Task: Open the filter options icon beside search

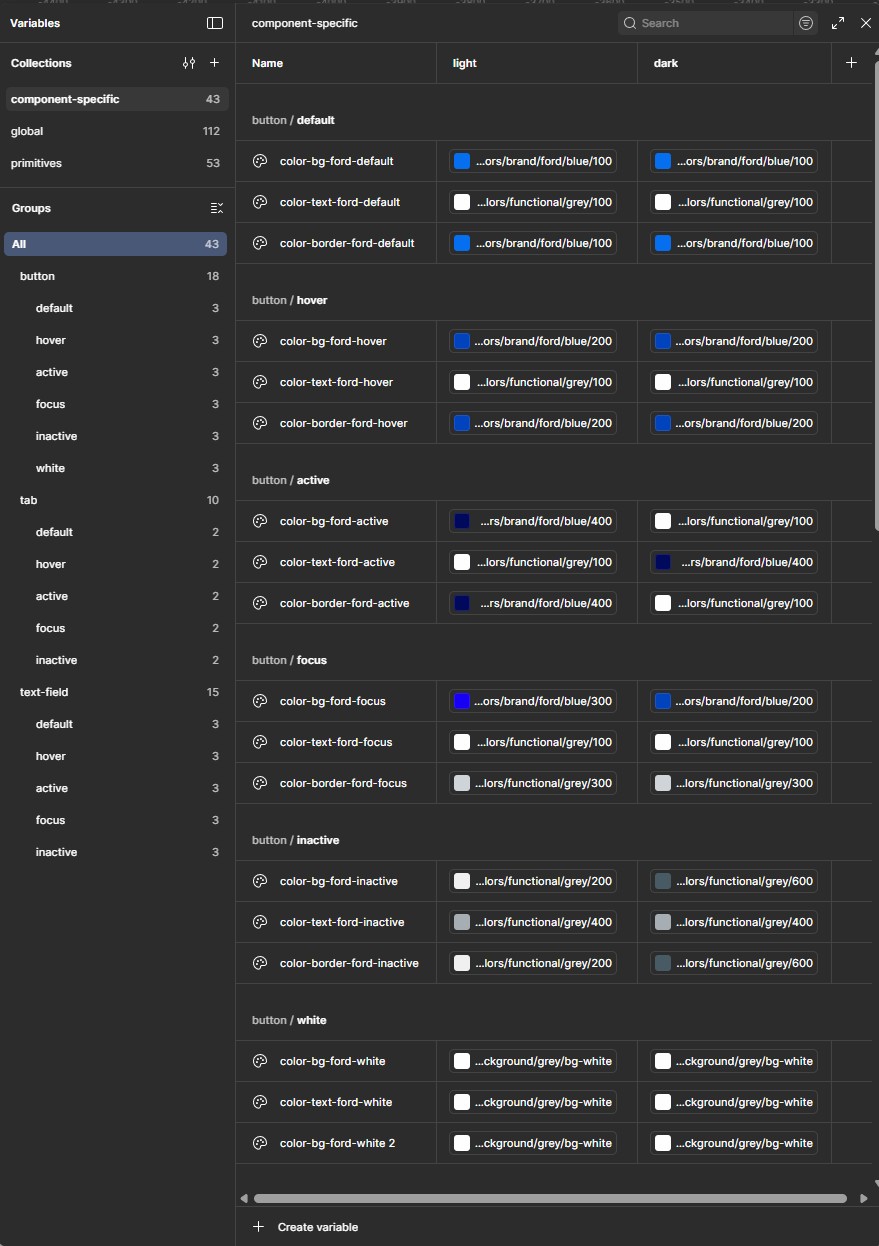Action: click(806, 23)
